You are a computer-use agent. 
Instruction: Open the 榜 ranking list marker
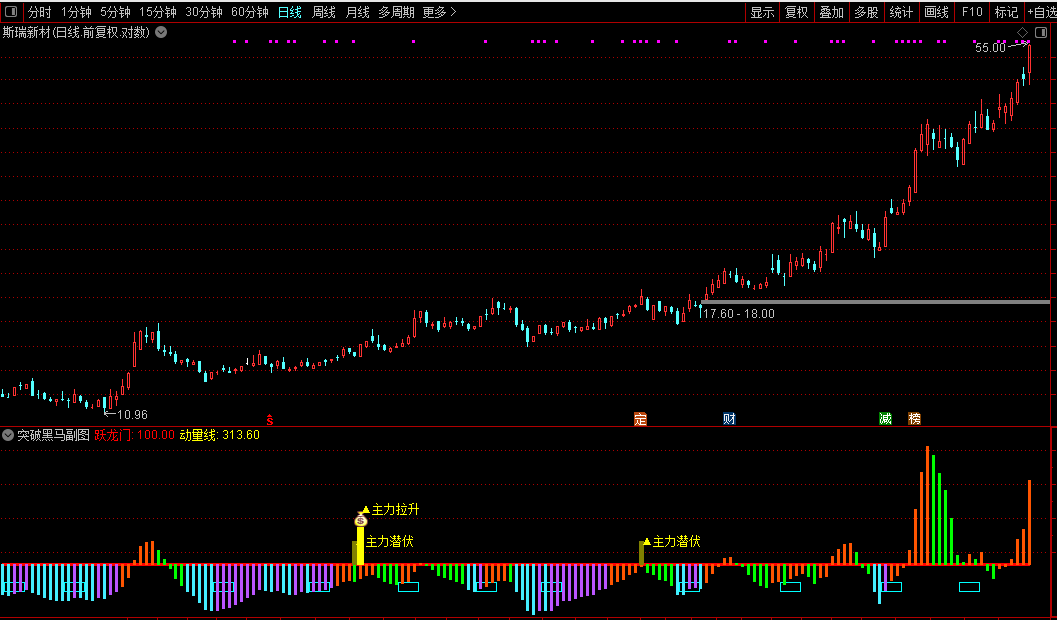tap(914, 419)
